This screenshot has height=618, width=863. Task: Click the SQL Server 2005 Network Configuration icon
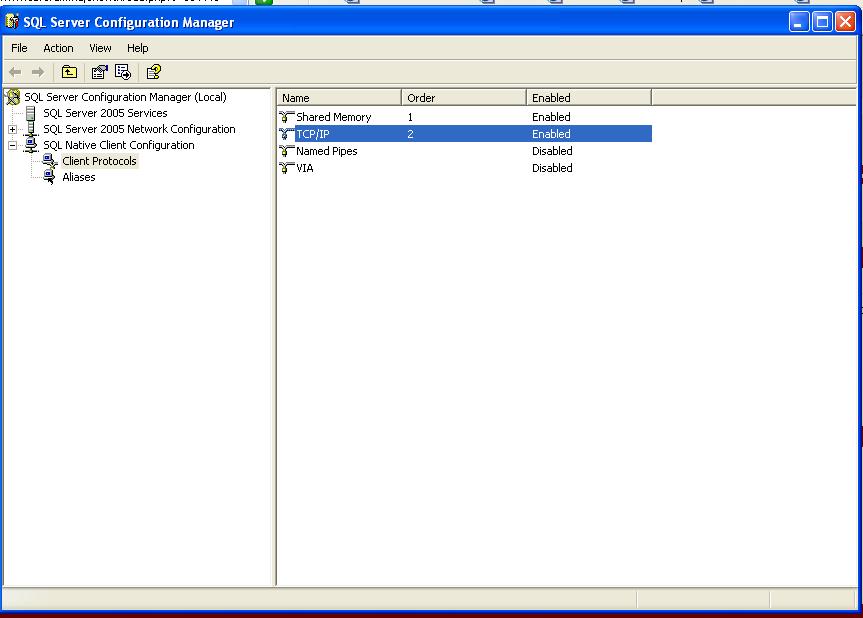coord(31,129)
